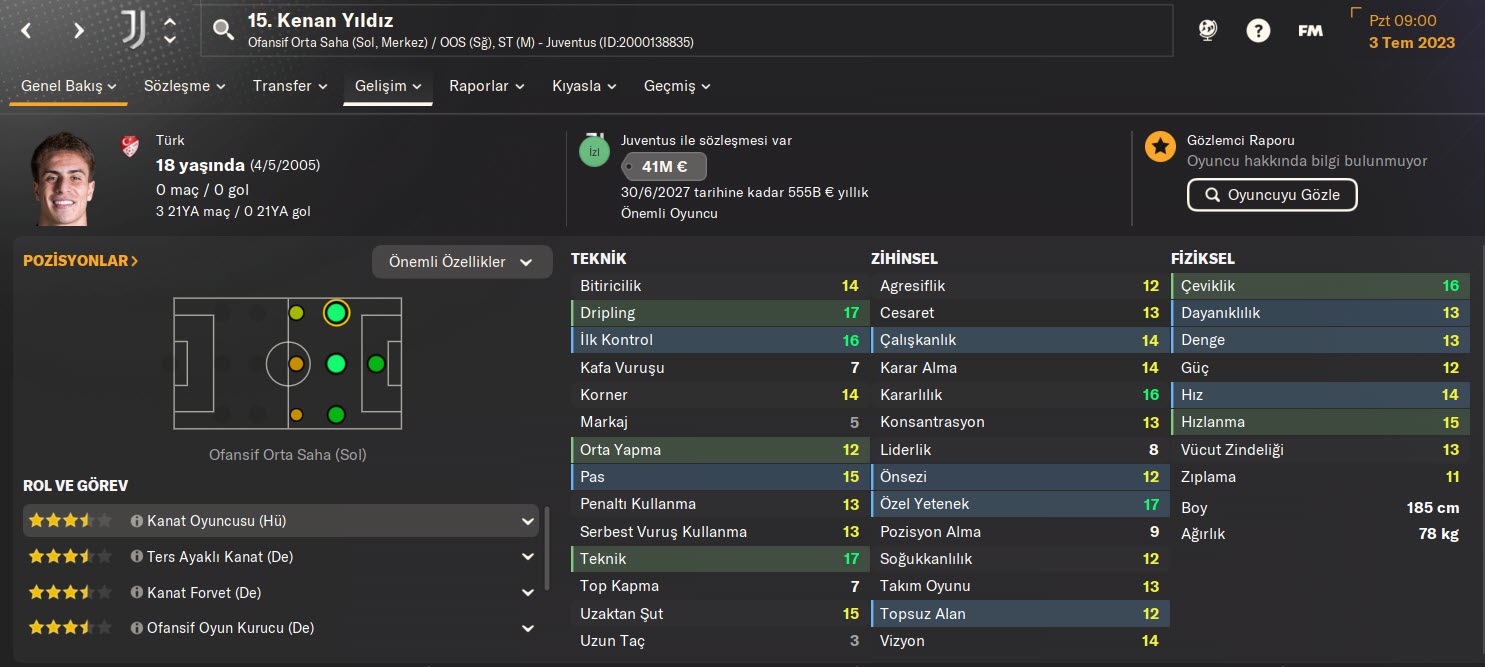Screen dimensions: 1485x667
Task: Click the FM menu icon
Action: click(x=1310, y=31)
